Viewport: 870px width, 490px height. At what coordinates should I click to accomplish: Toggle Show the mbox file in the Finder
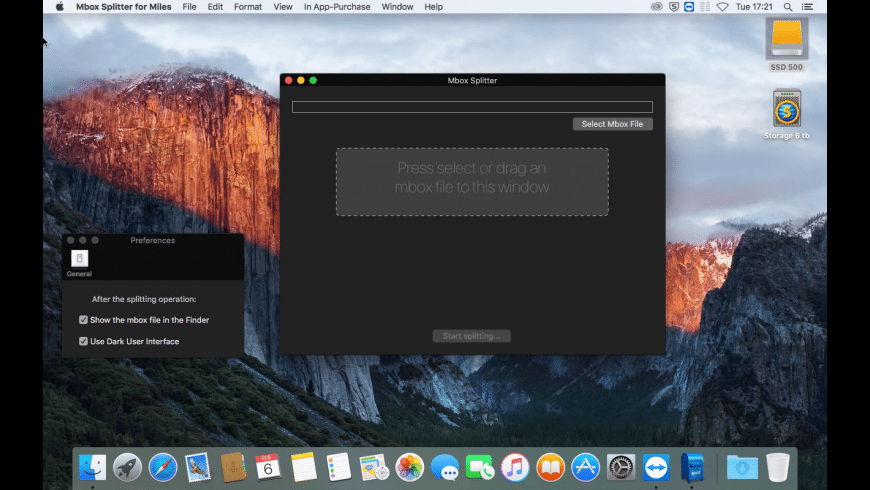click(83, 320)
